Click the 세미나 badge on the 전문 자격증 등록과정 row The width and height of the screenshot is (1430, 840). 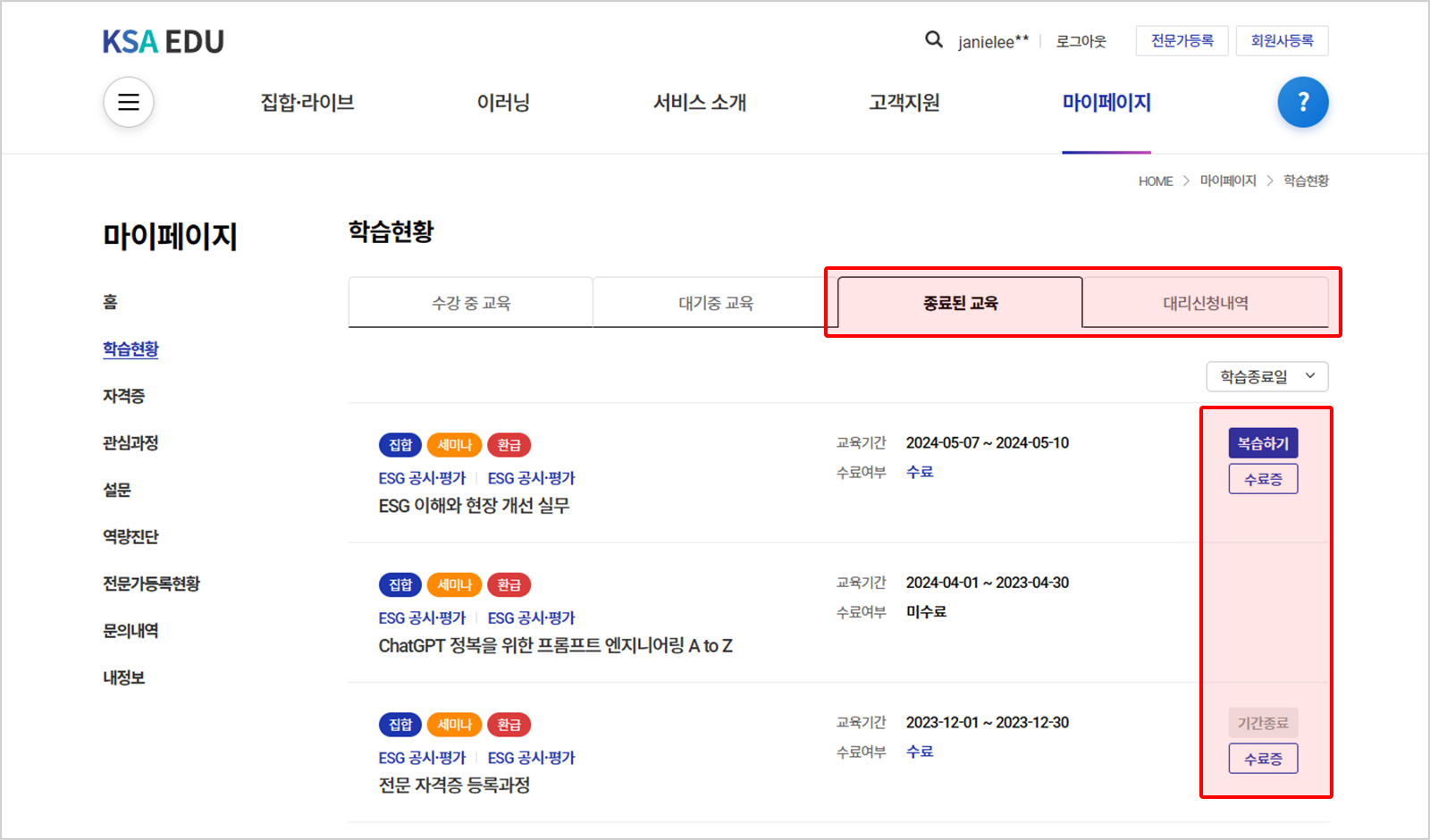454,725
